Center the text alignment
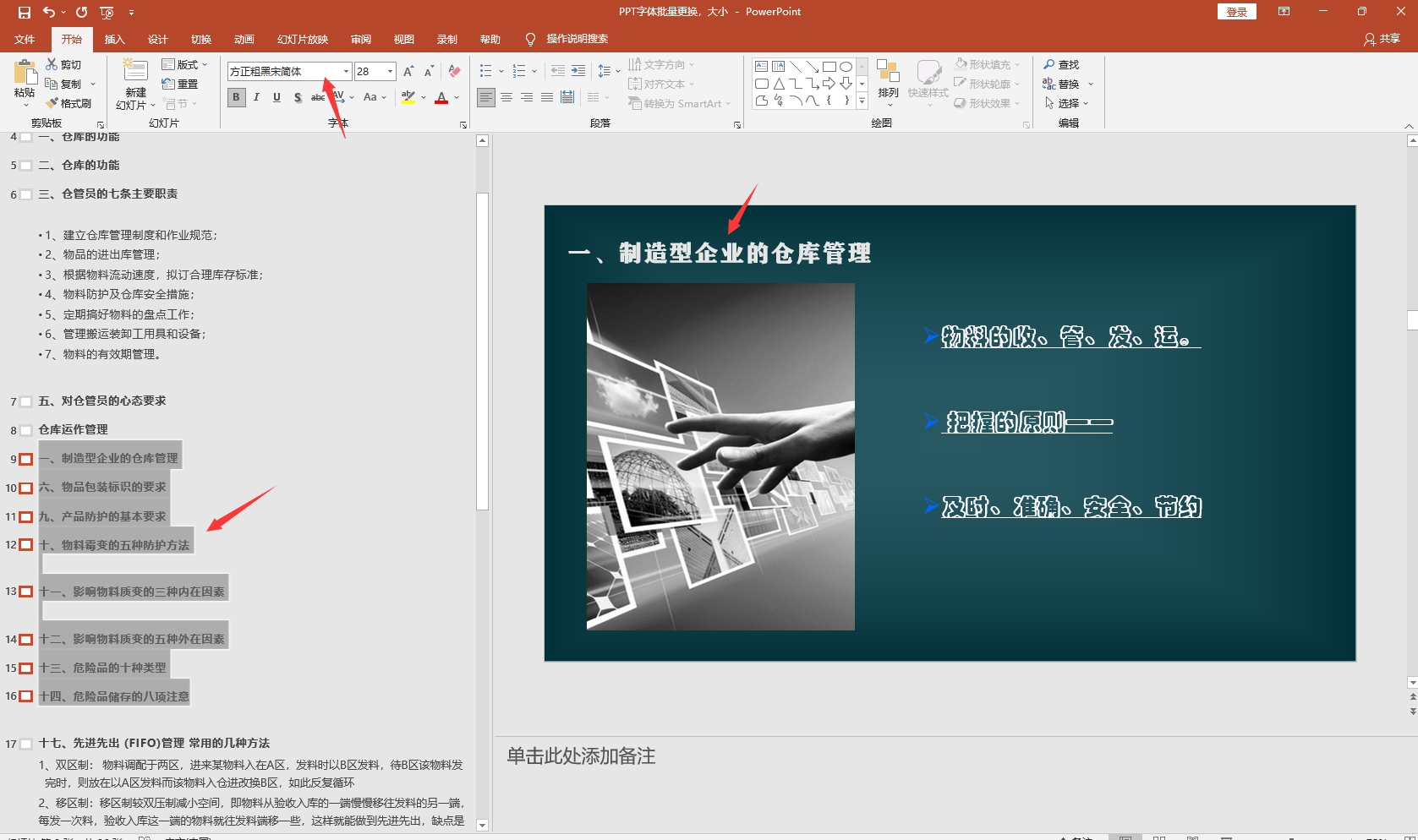This screenshot has width=1418, height=840. tap(506, 97)
